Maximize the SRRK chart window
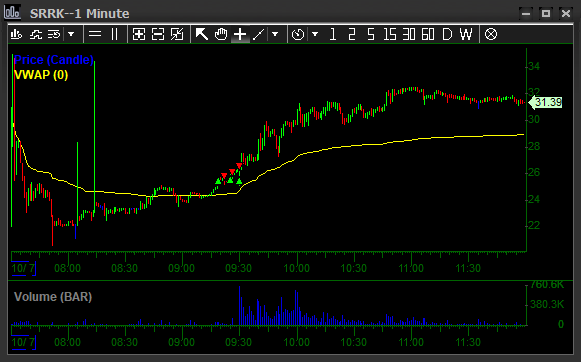This screenshot has width=581, height=362. tap(546, 14)
